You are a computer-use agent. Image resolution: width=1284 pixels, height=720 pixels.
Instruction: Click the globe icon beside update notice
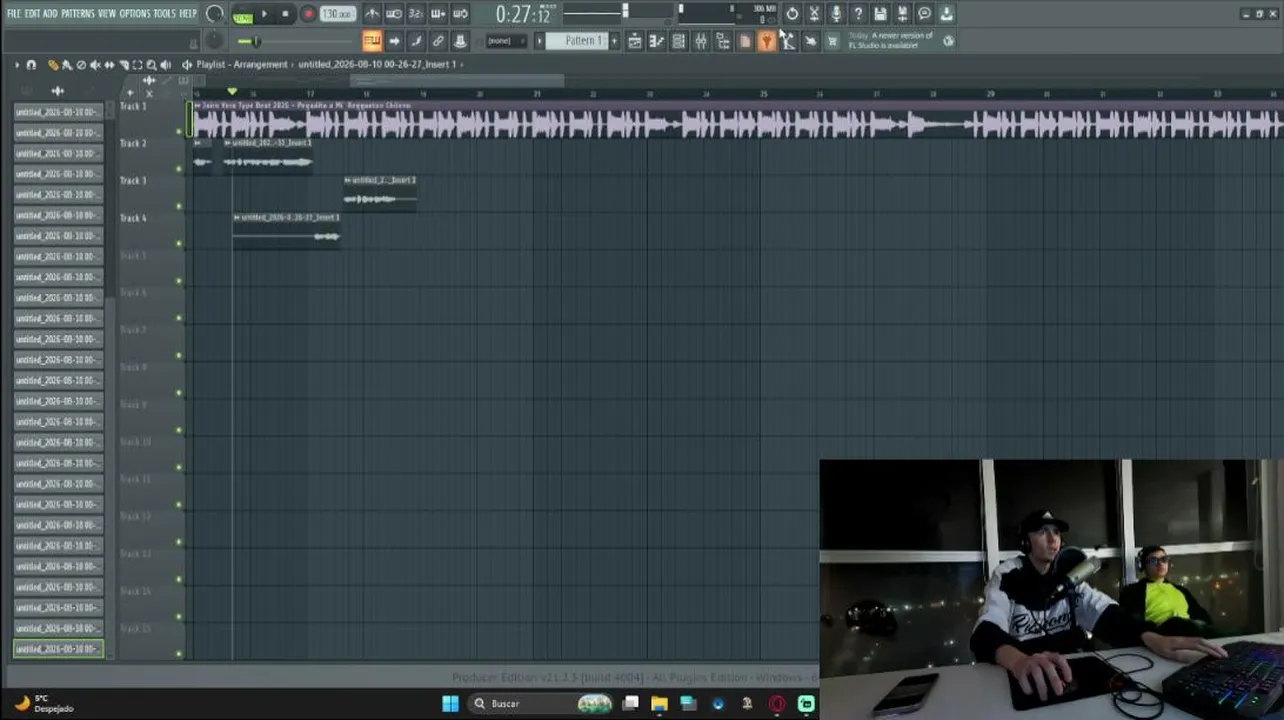tap(948, 41)
